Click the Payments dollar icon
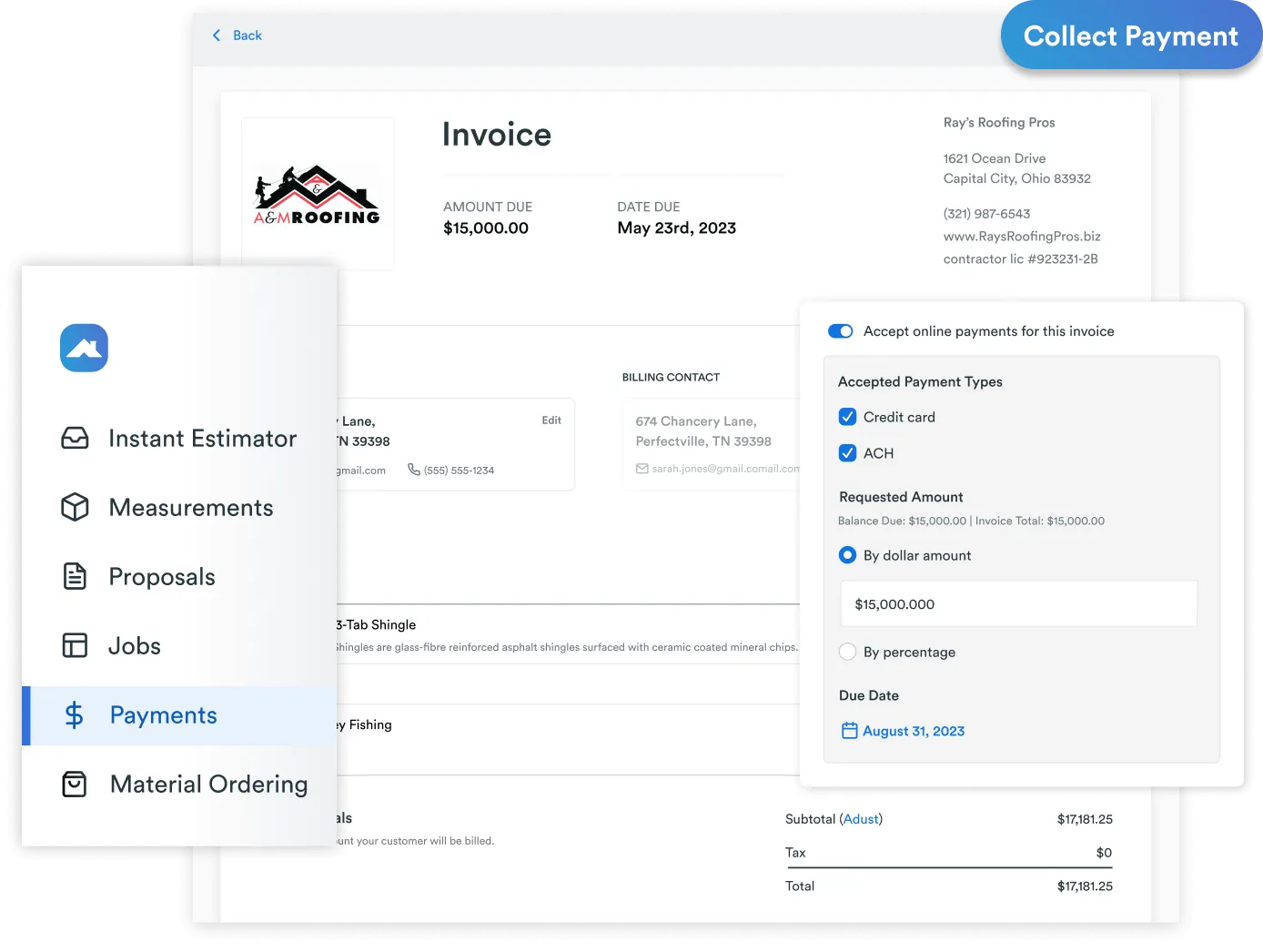 click(75, 715)
